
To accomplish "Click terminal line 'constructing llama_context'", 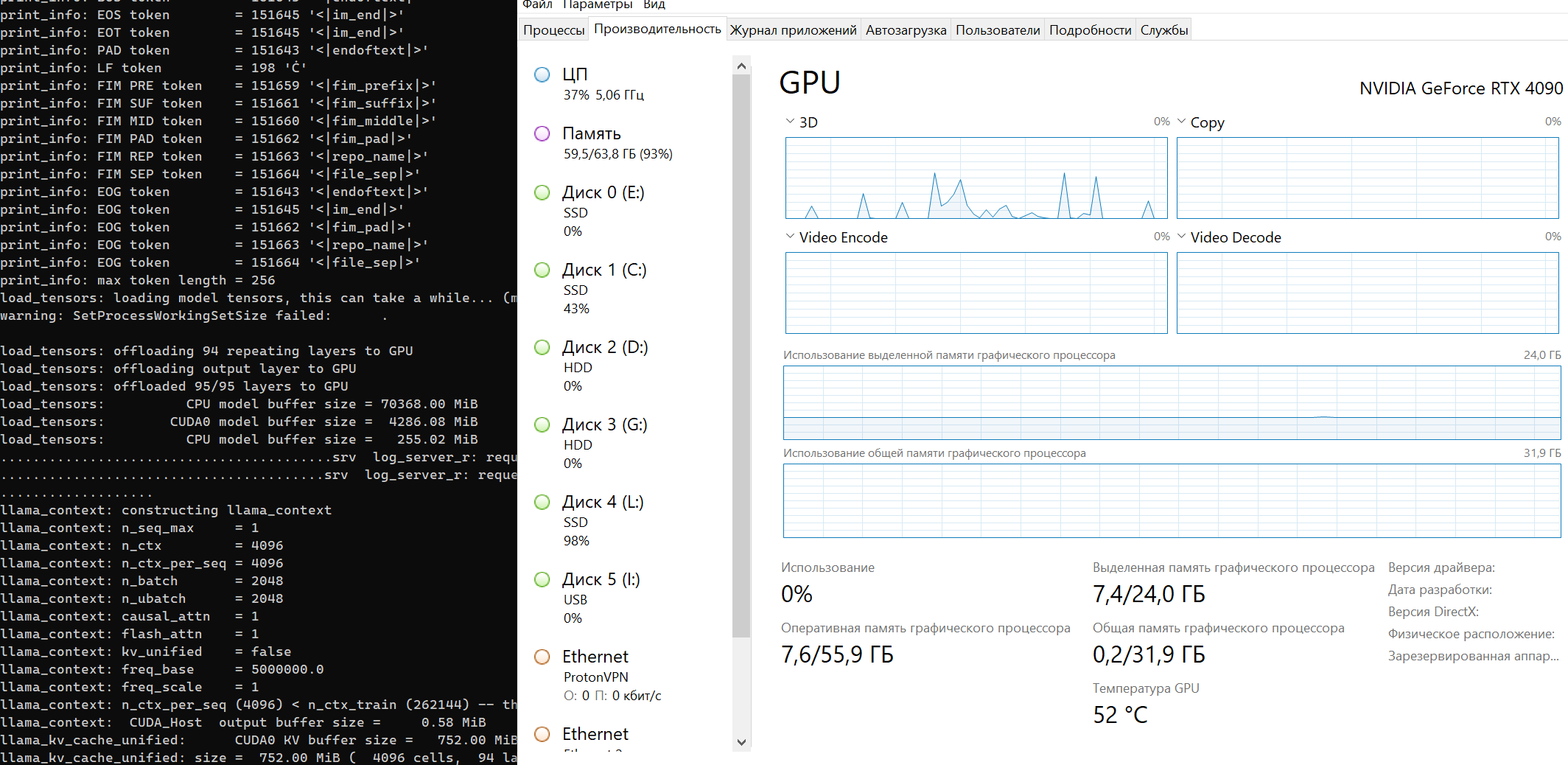I will click(x=166, y=510).
